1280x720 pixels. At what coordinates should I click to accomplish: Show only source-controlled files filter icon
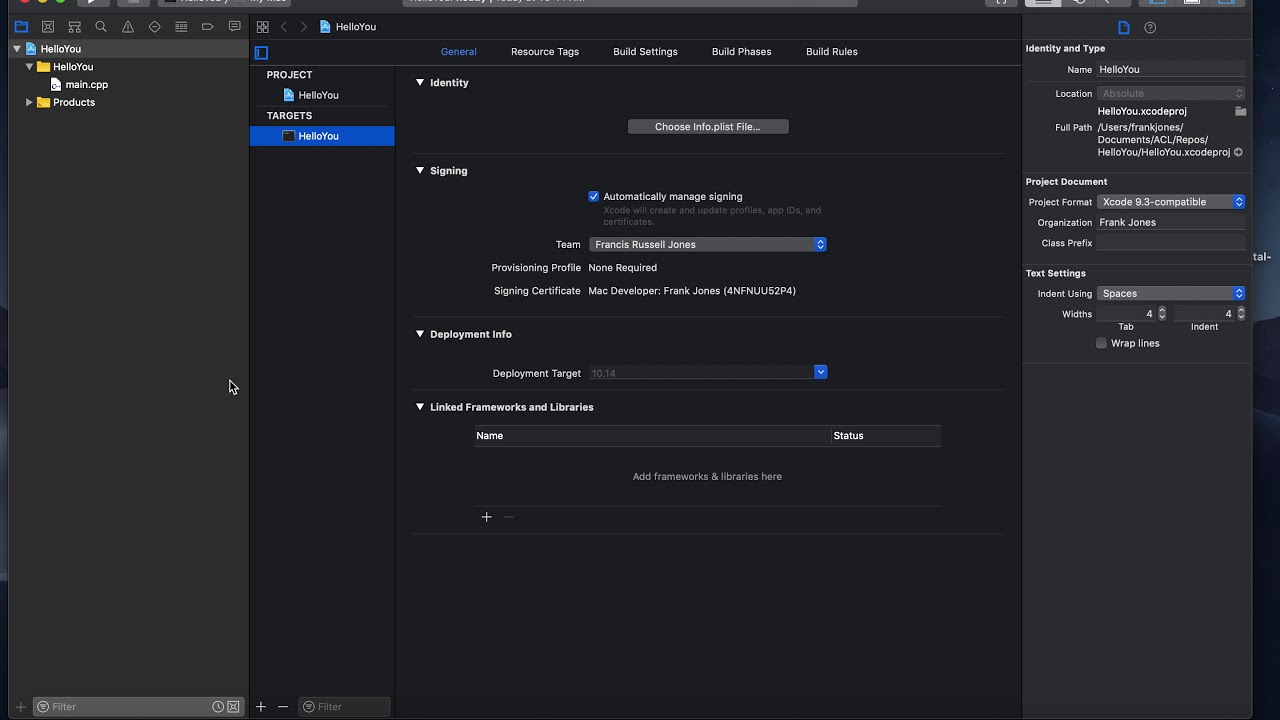(233, 707)
